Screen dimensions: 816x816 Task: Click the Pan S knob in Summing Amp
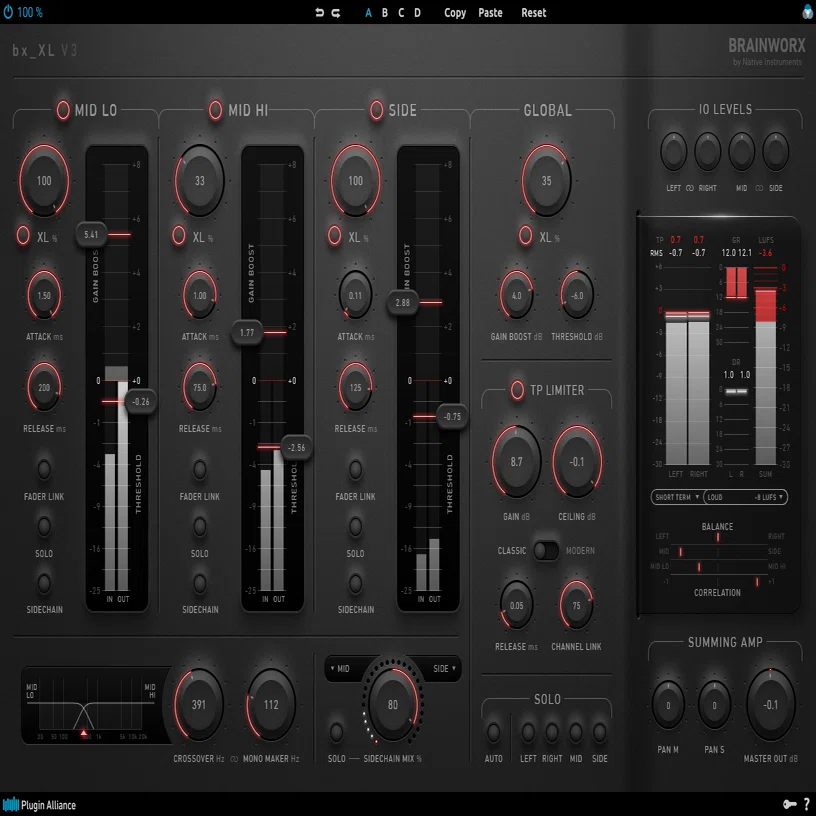714,705
